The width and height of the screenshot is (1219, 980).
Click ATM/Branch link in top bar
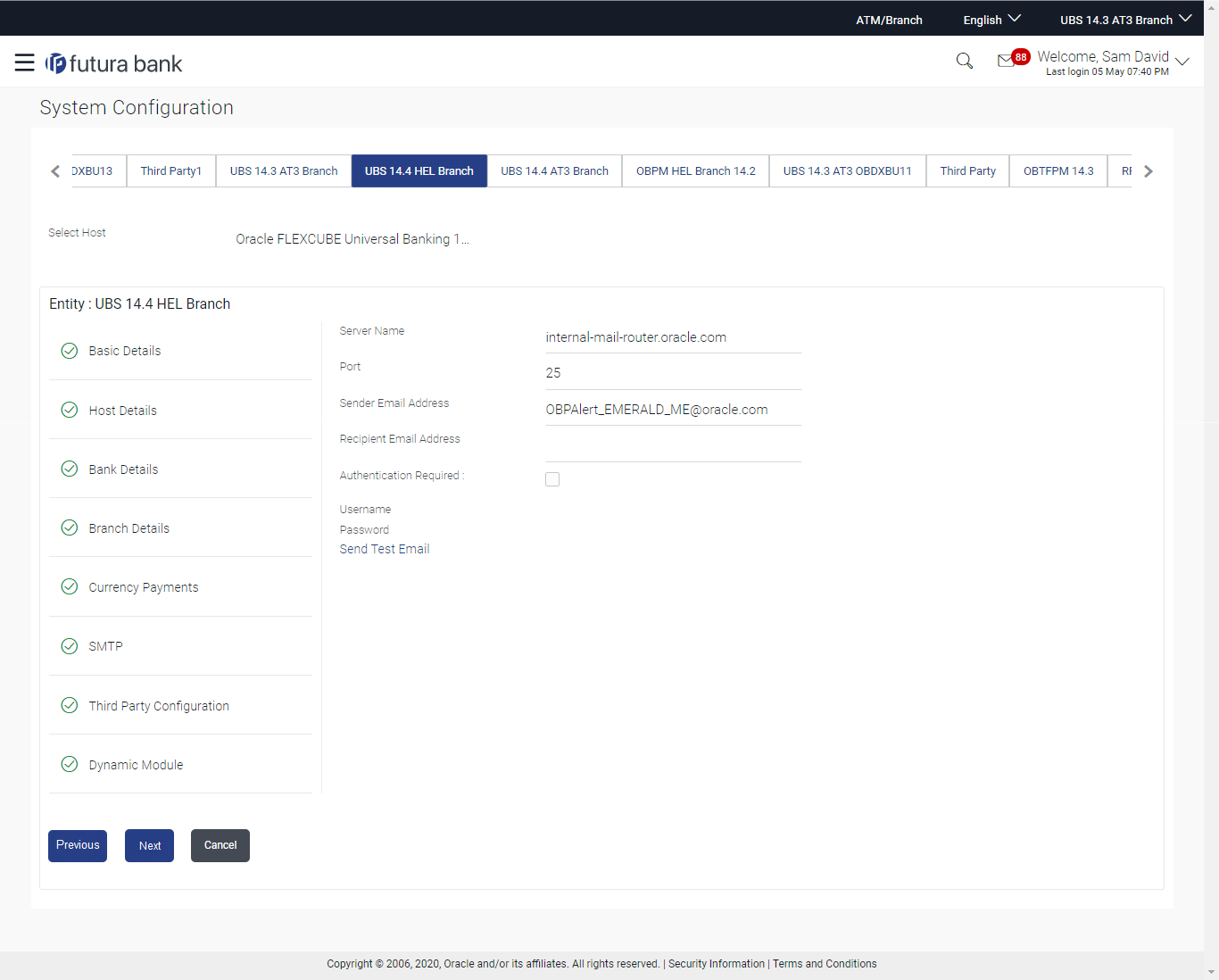889,20
